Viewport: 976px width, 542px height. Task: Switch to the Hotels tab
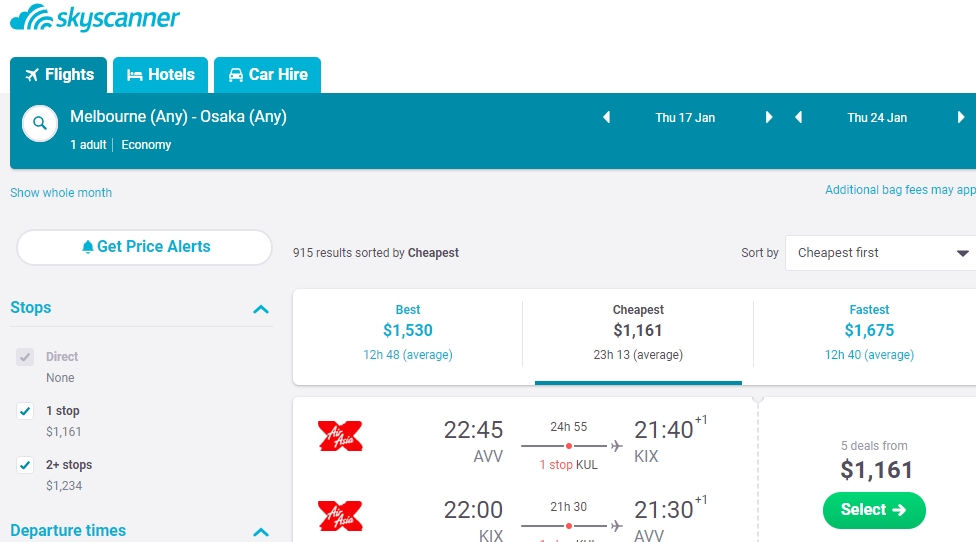click(161, 75)
